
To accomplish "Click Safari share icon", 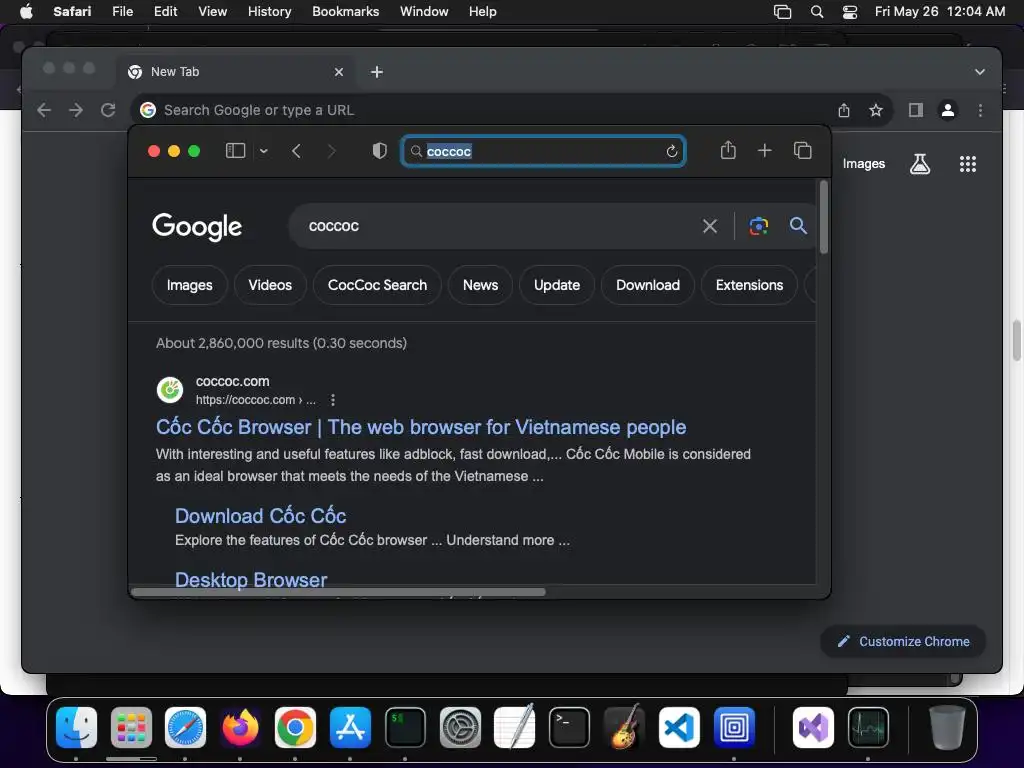I will (728, 150).
